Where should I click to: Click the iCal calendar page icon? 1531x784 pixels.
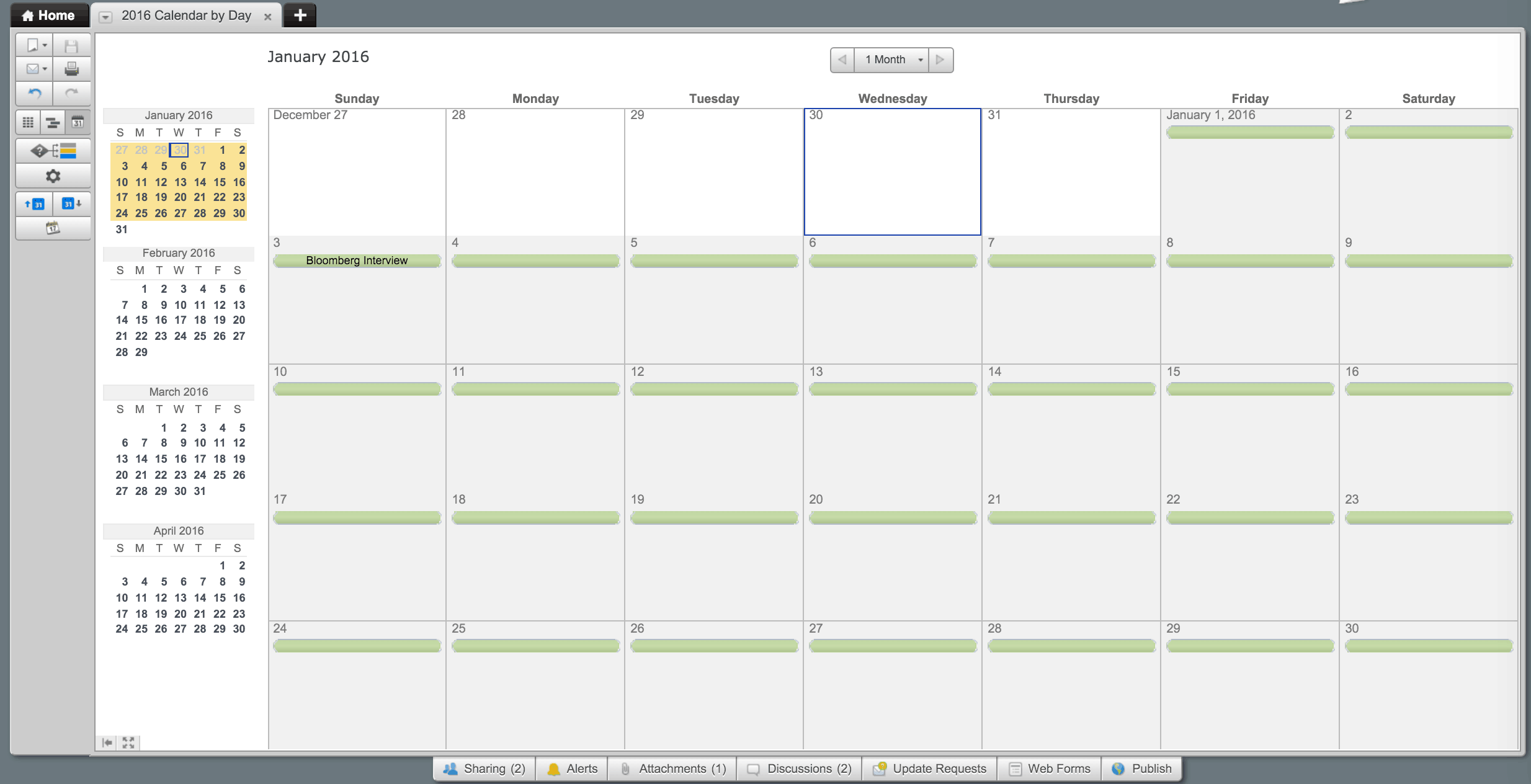53,228
